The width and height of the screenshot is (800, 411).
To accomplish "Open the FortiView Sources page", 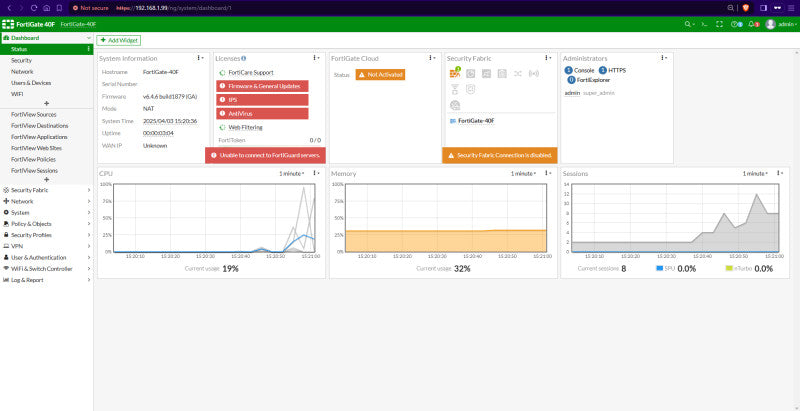I will (34, 115).
